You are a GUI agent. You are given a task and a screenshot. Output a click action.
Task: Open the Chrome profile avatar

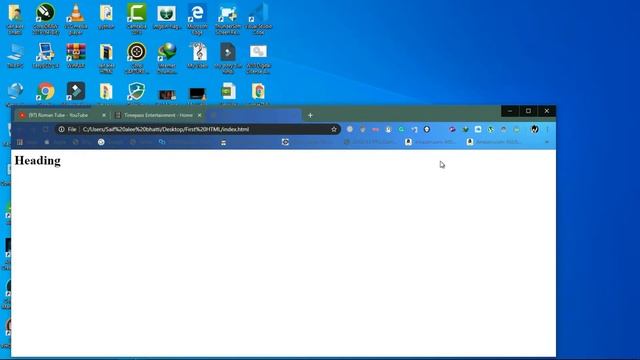click(x=535, y=129)
